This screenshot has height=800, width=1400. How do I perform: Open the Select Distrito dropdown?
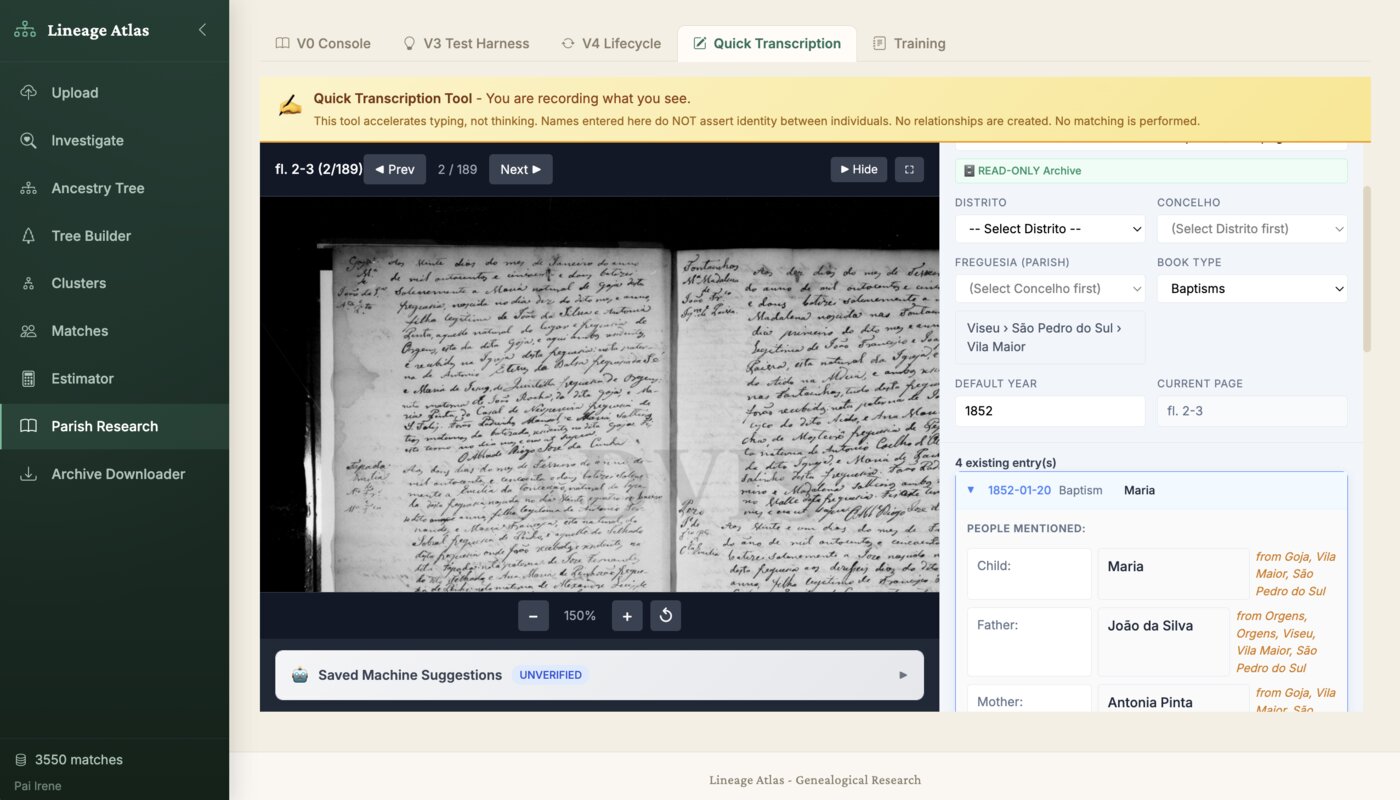tap(1049, 228)
